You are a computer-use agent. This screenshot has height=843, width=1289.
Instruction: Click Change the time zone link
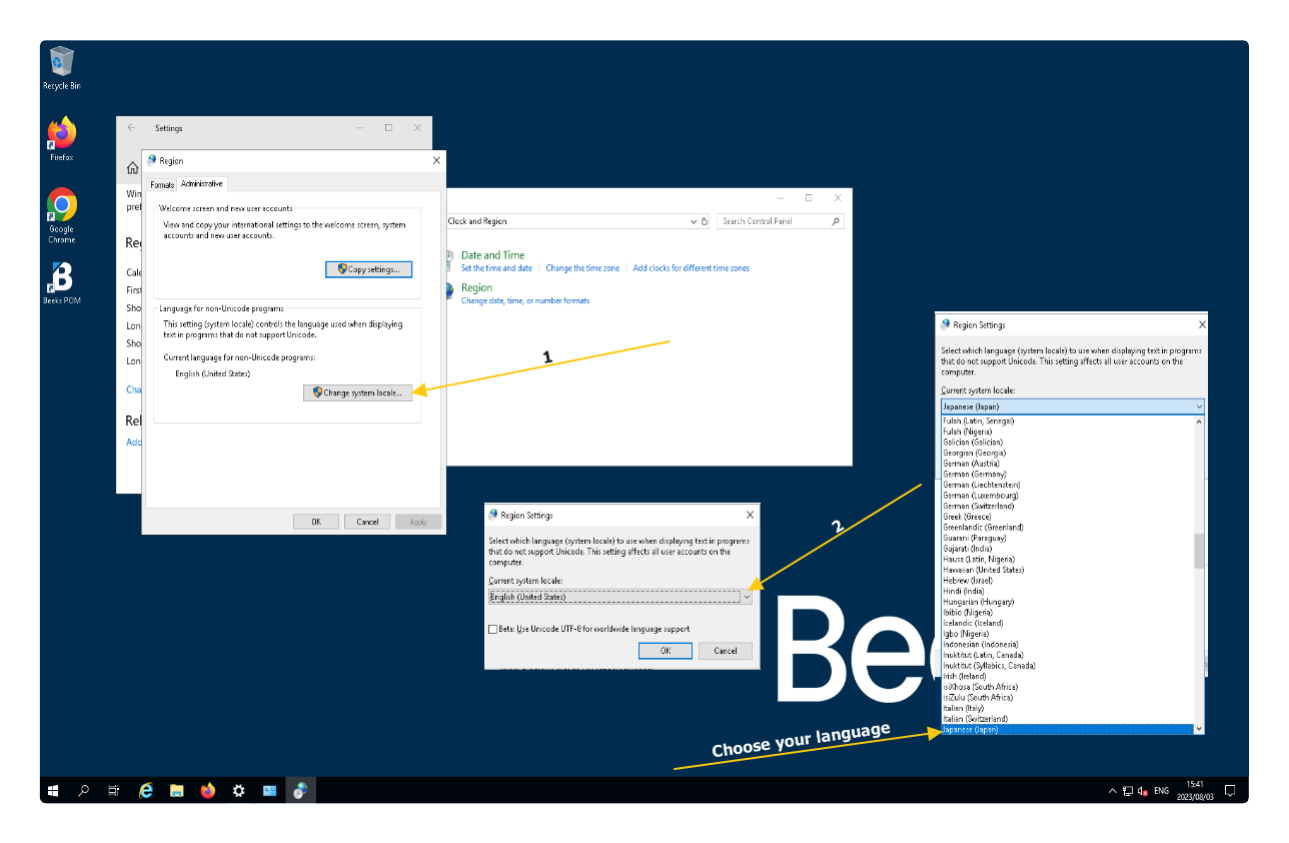point(583,268)
